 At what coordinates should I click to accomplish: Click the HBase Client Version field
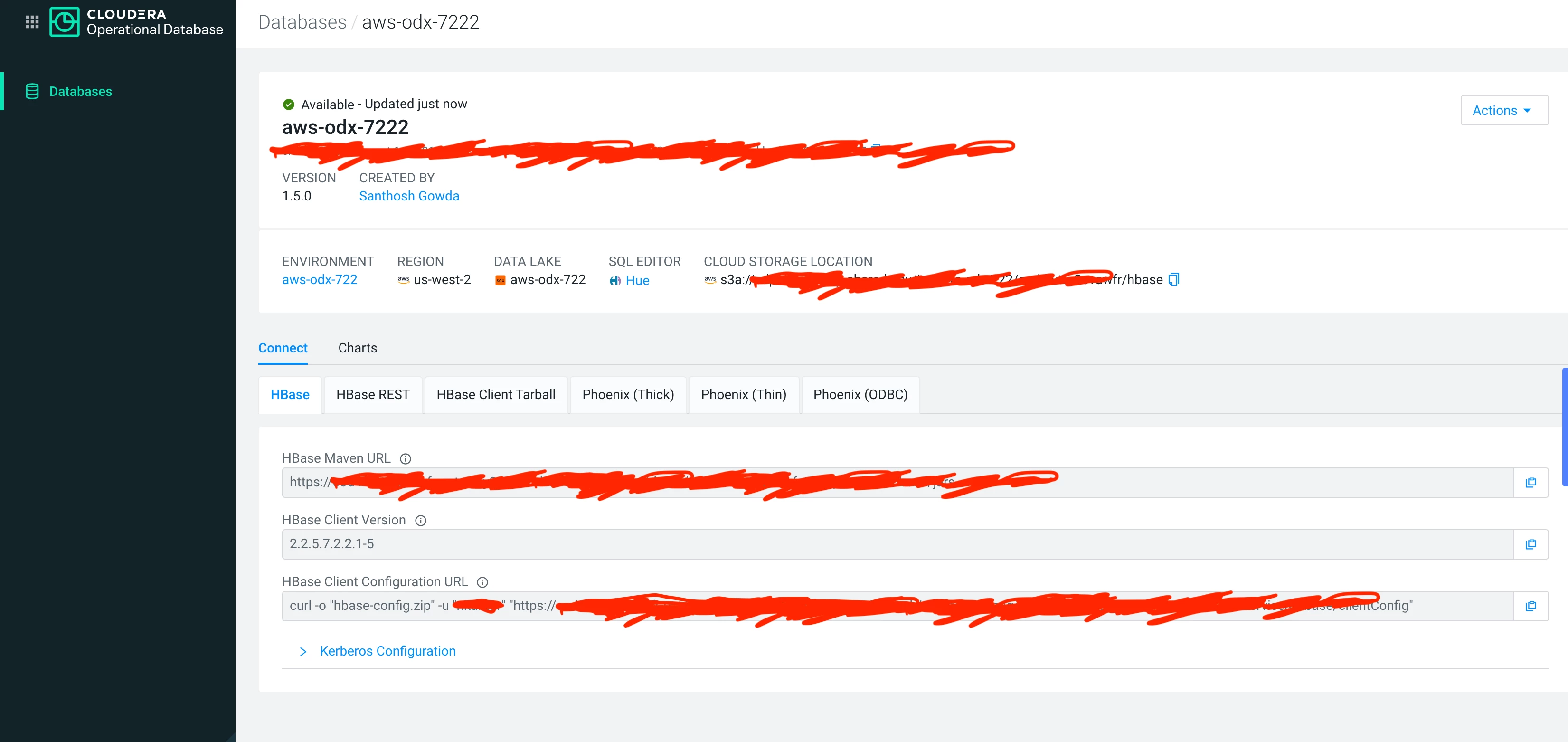(897, 544)
